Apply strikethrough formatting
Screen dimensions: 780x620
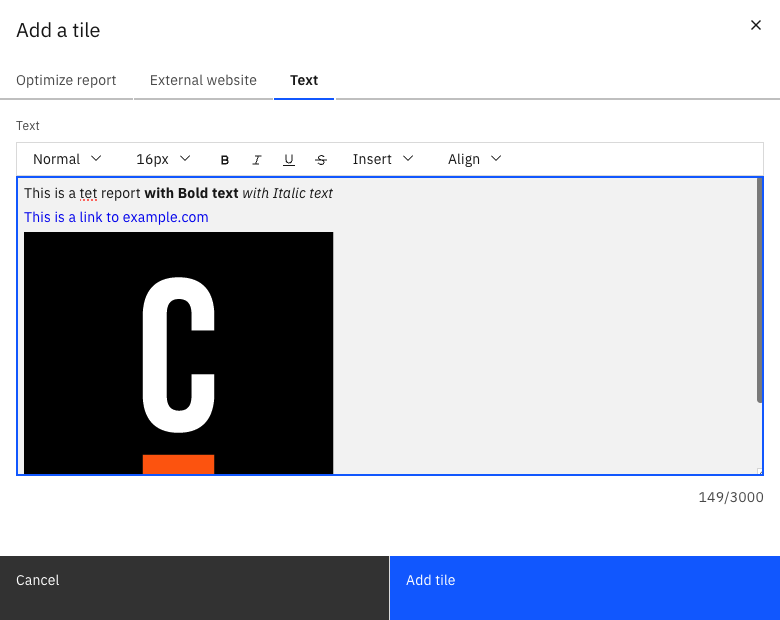coord(321,160)
